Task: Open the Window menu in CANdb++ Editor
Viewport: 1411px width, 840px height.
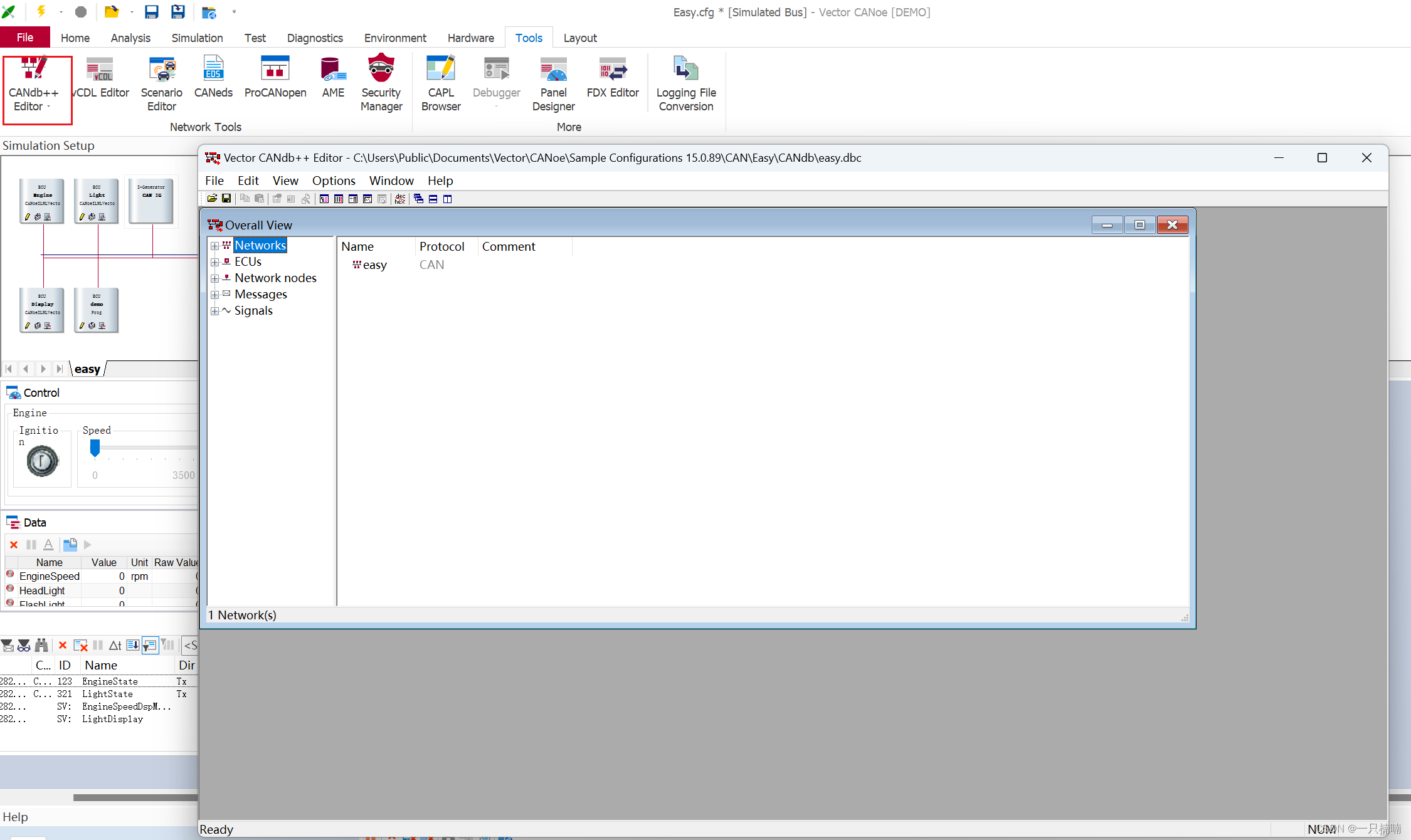Action: tap(391, 181)
